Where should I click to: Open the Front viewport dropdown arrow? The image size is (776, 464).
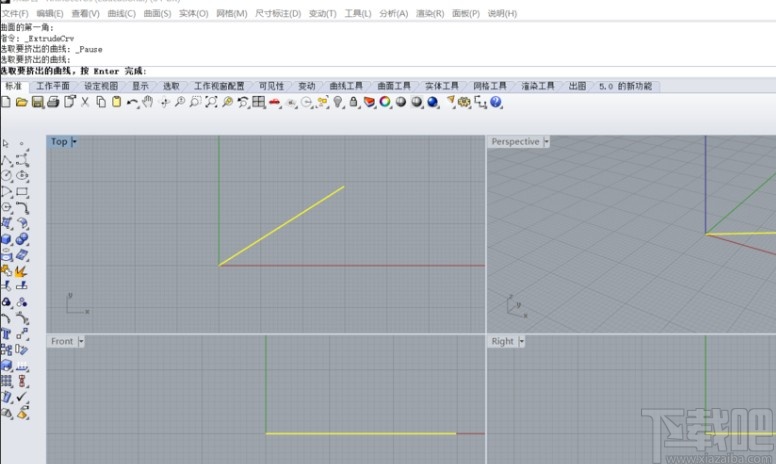coord(81,341)
